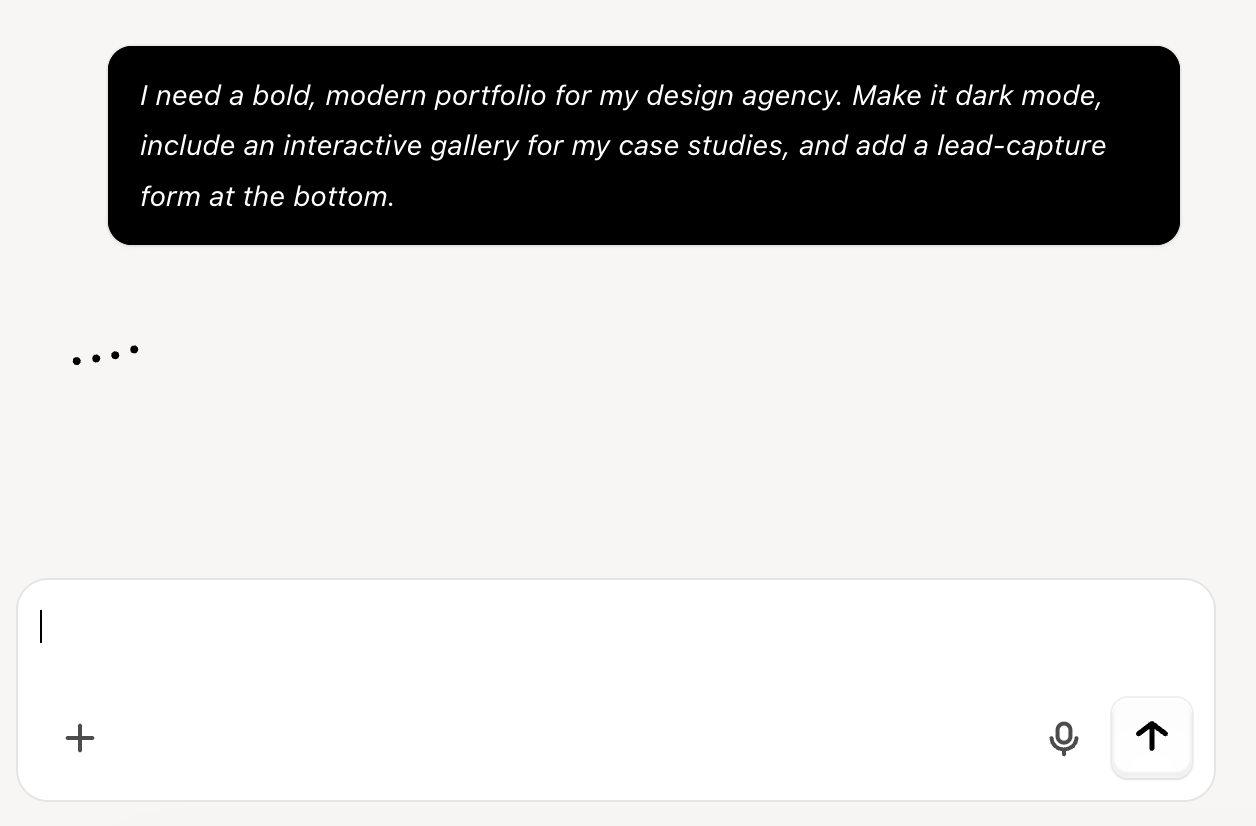Send the message with the up-arrow button

point(1152,737)
